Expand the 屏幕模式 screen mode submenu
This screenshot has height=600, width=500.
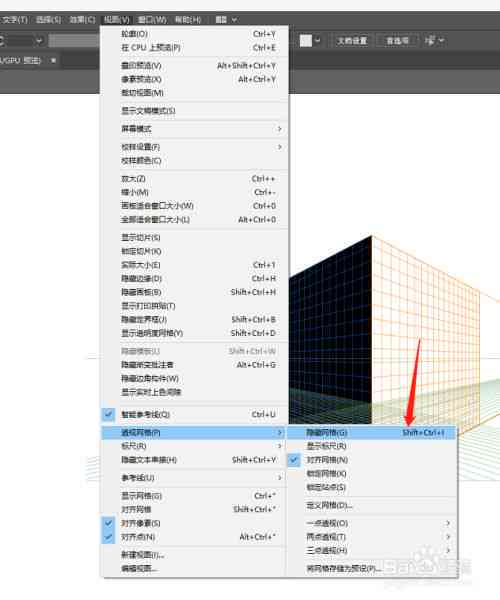coord(194,129)
